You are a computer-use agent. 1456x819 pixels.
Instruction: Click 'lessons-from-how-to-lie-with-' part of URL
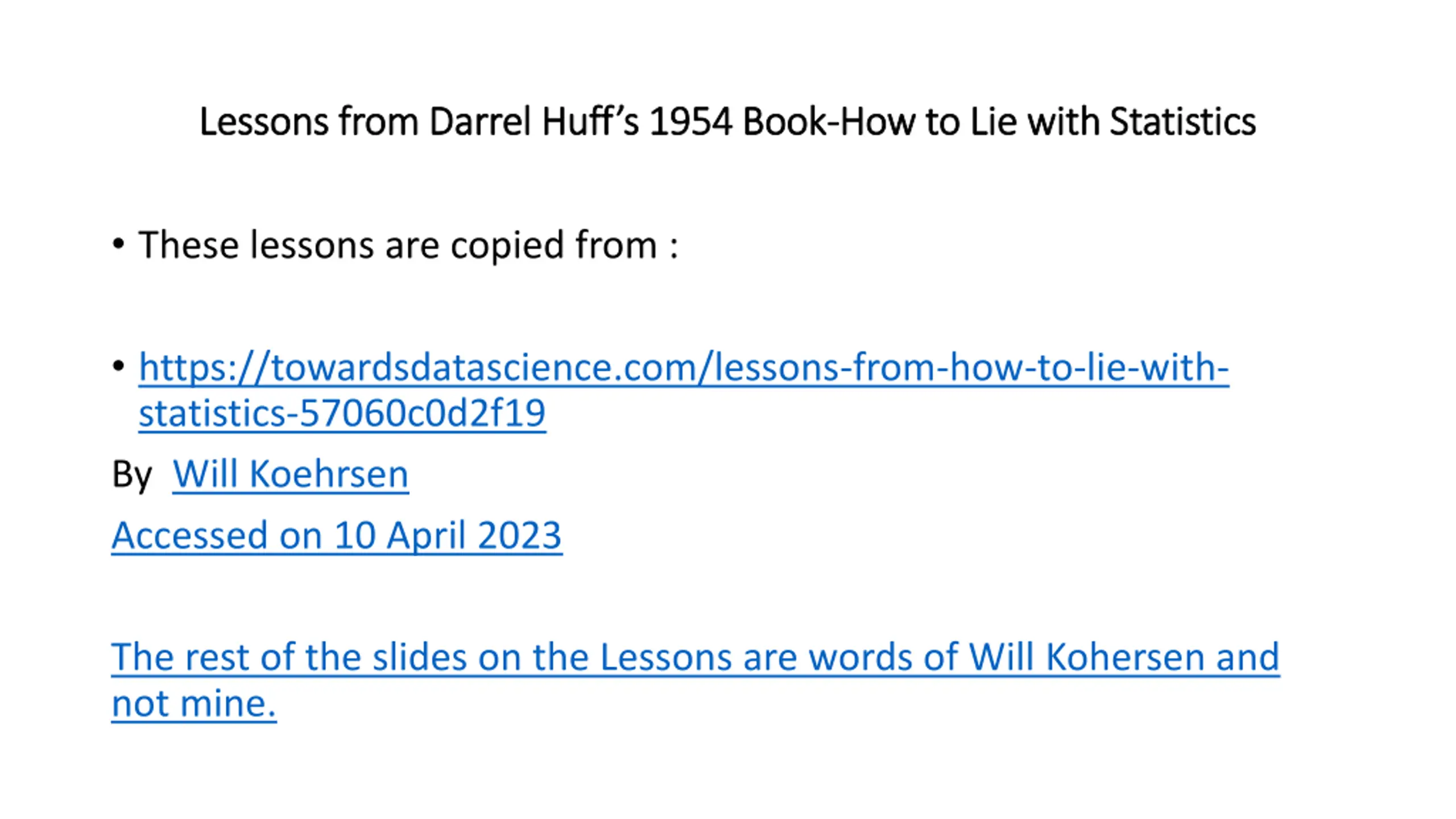tap(971, 367)
